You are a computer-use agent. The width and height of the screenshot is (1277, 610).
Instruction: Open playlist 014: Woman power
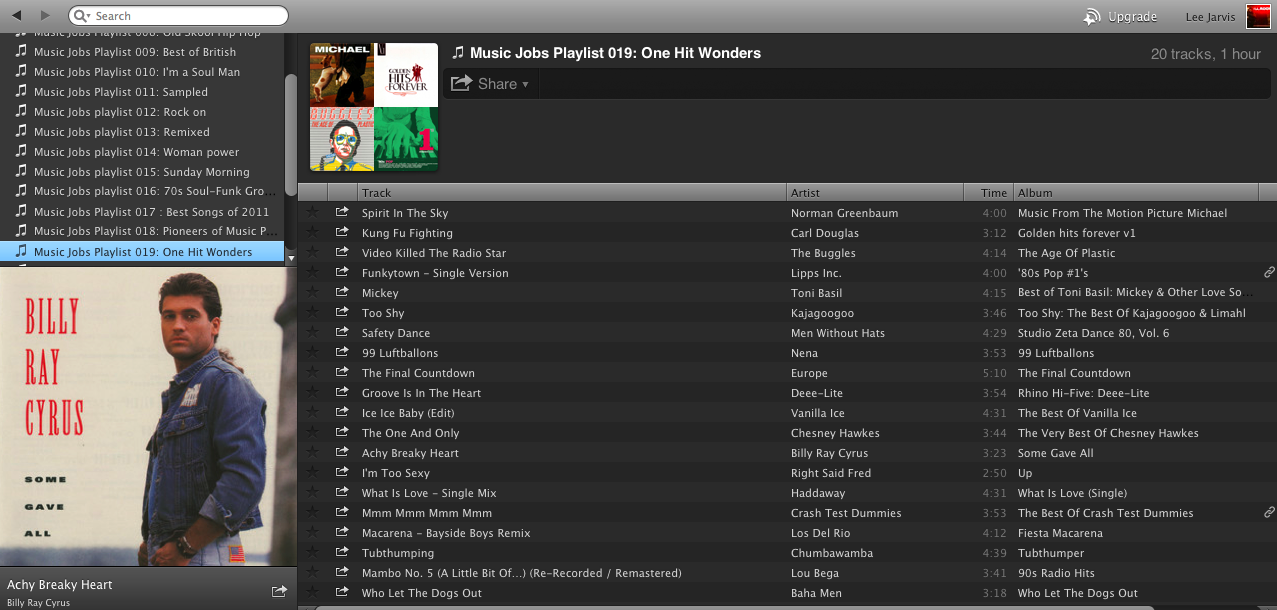[x=142, y=152]
